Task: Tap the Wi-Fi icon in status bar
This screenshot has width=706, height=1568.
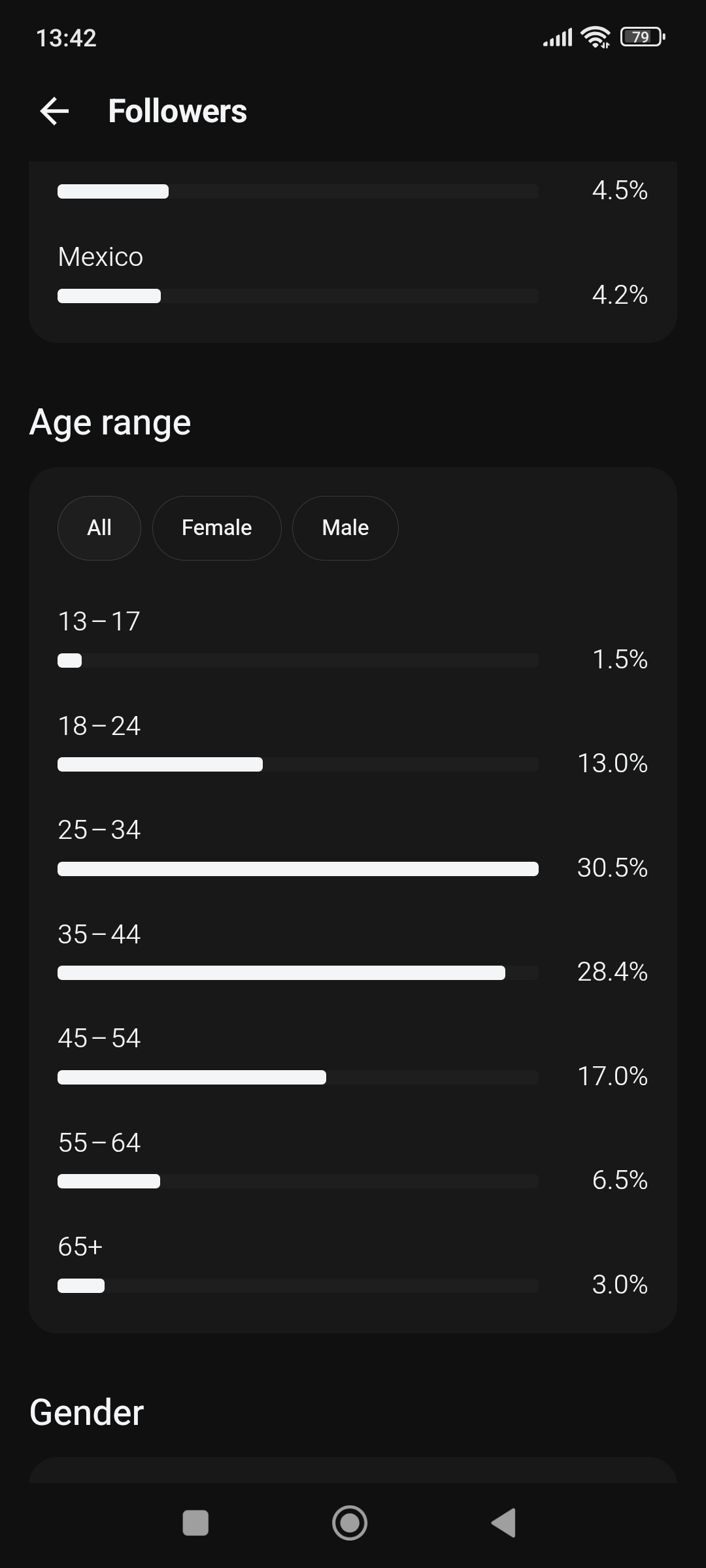Action: click(595, 37)
